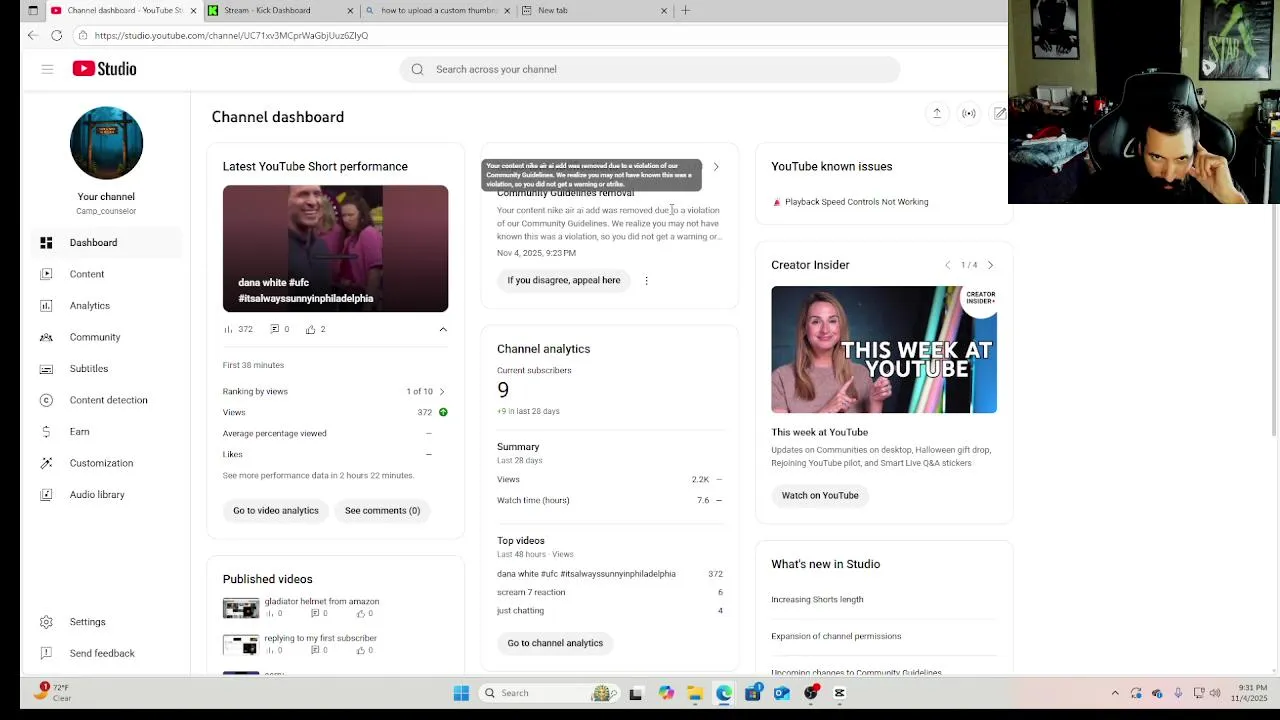Viewport: 1280px width, 720px height.
Task: Click Go to channel analytics button
Action: pyautogui.click(x=555, y=643)
